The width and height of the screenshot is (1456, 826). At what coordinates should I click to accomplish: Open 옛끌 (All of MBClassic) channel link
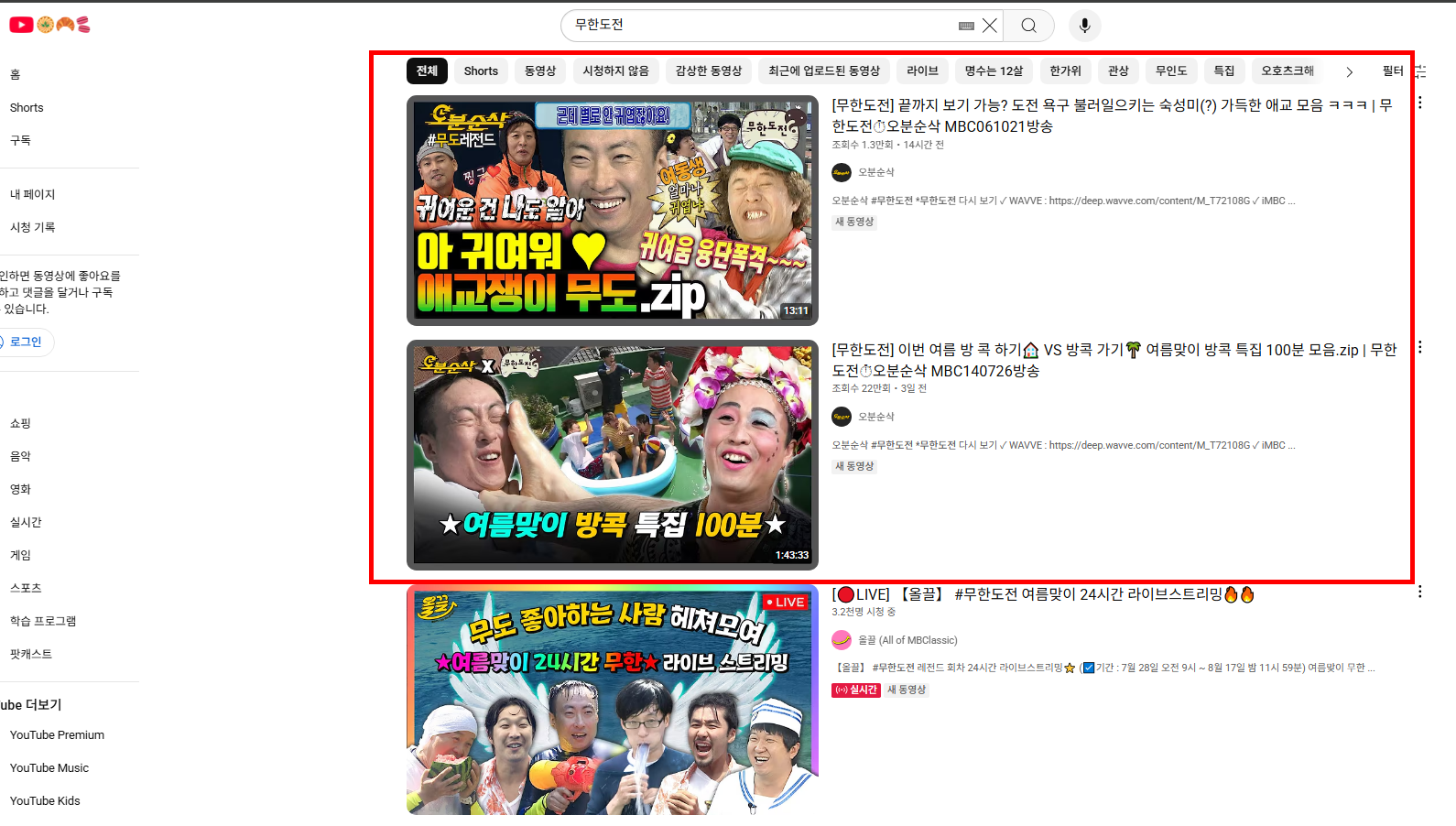coord(907,640)
